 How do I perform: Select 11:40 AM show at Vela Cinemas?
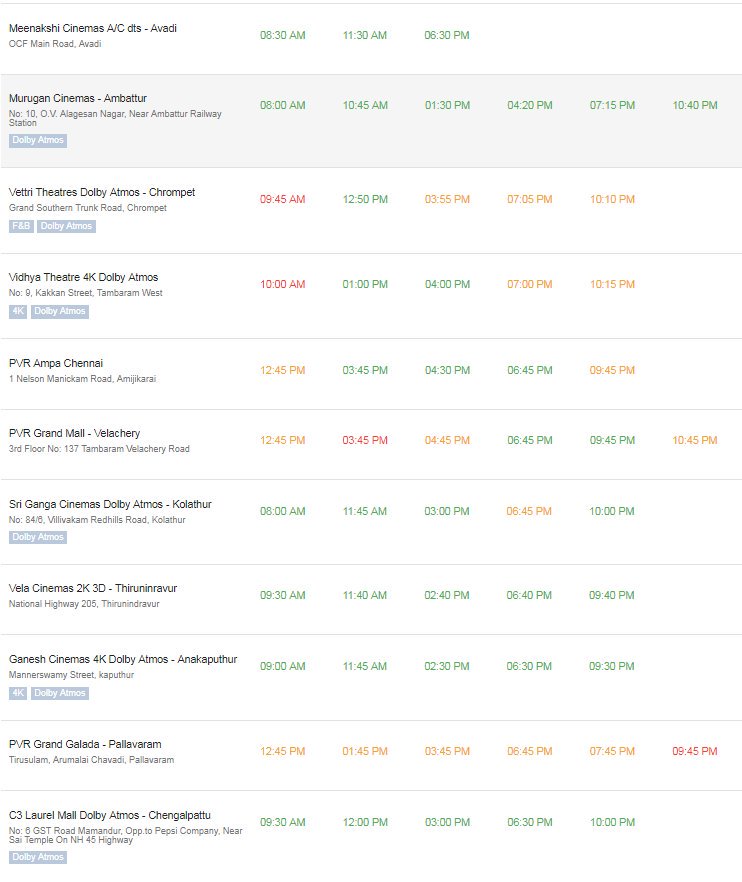[365, 595]
